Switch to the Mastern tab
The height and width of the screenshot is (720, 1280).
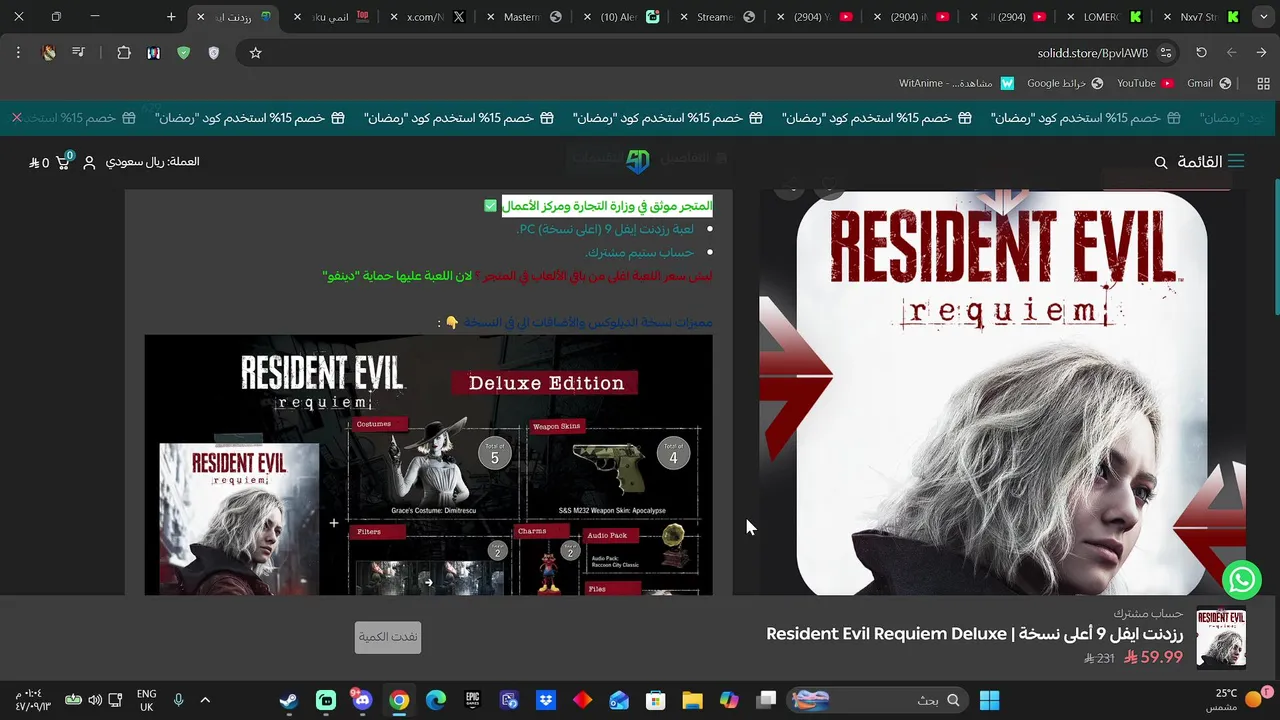(524, 17)
